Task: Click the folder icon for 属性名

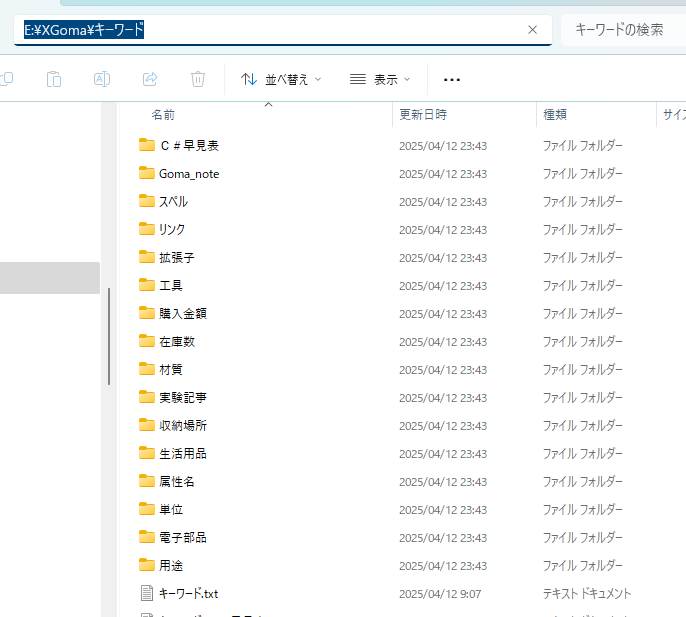Action: pyautogui.click(x=147, y=481)
